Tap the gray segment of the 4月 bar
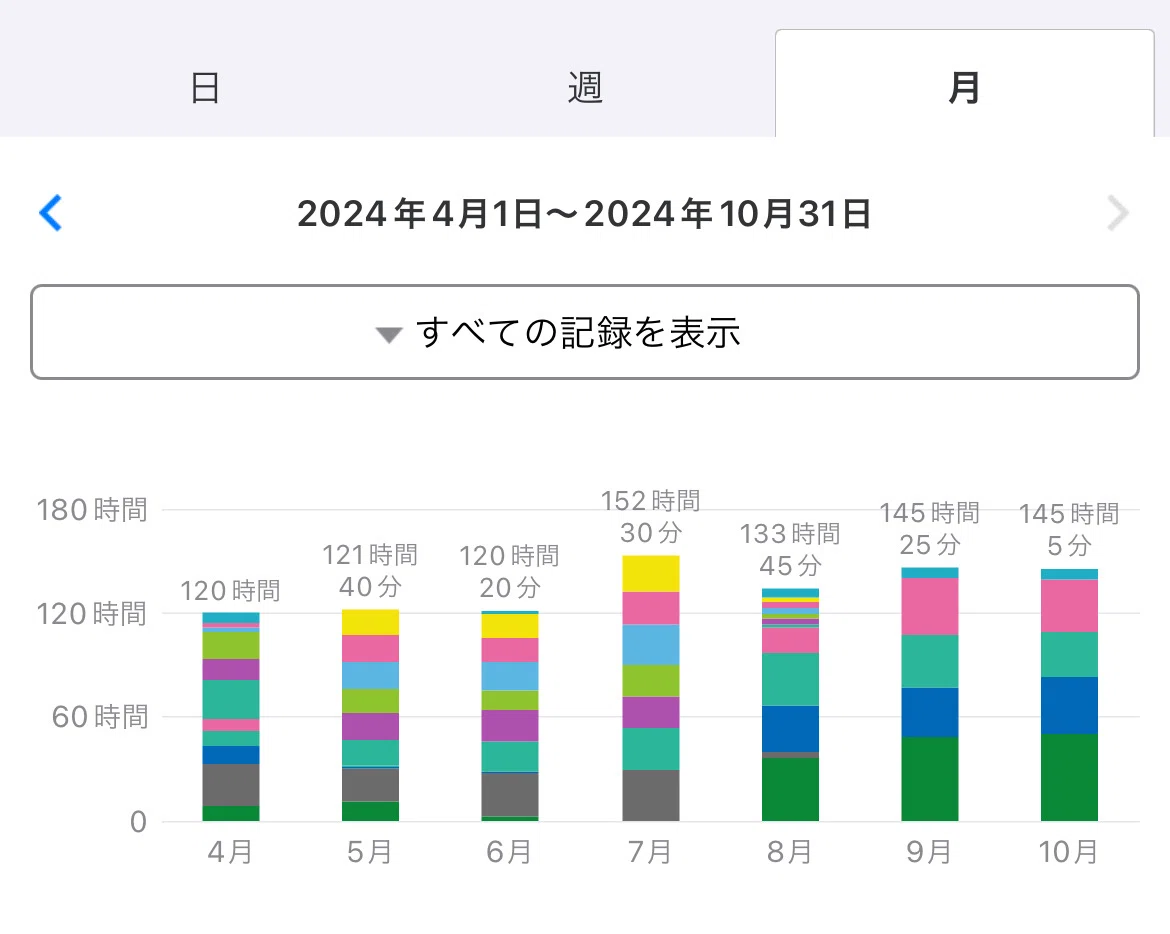Screen dimensions: 1170x934 231,785
